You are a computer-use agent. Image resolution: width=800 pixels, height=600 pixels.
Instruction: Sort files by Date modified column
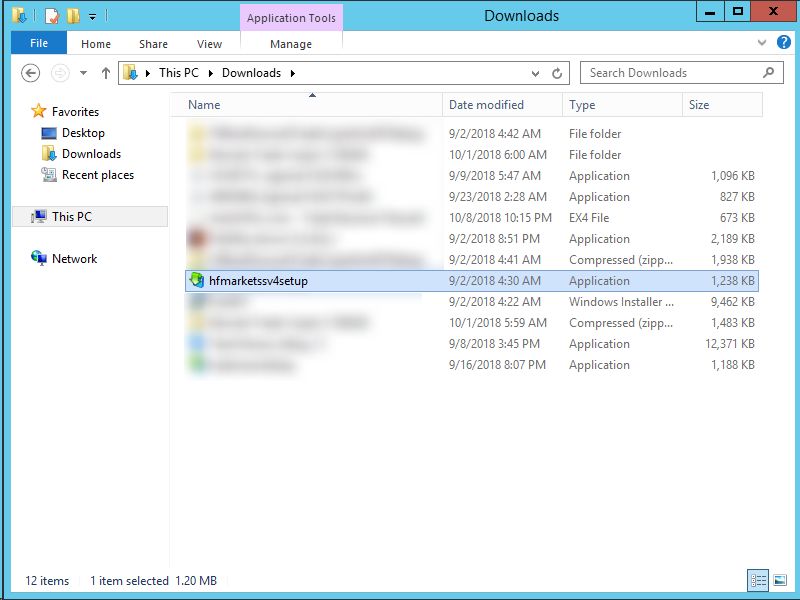[x=486, y=105]
